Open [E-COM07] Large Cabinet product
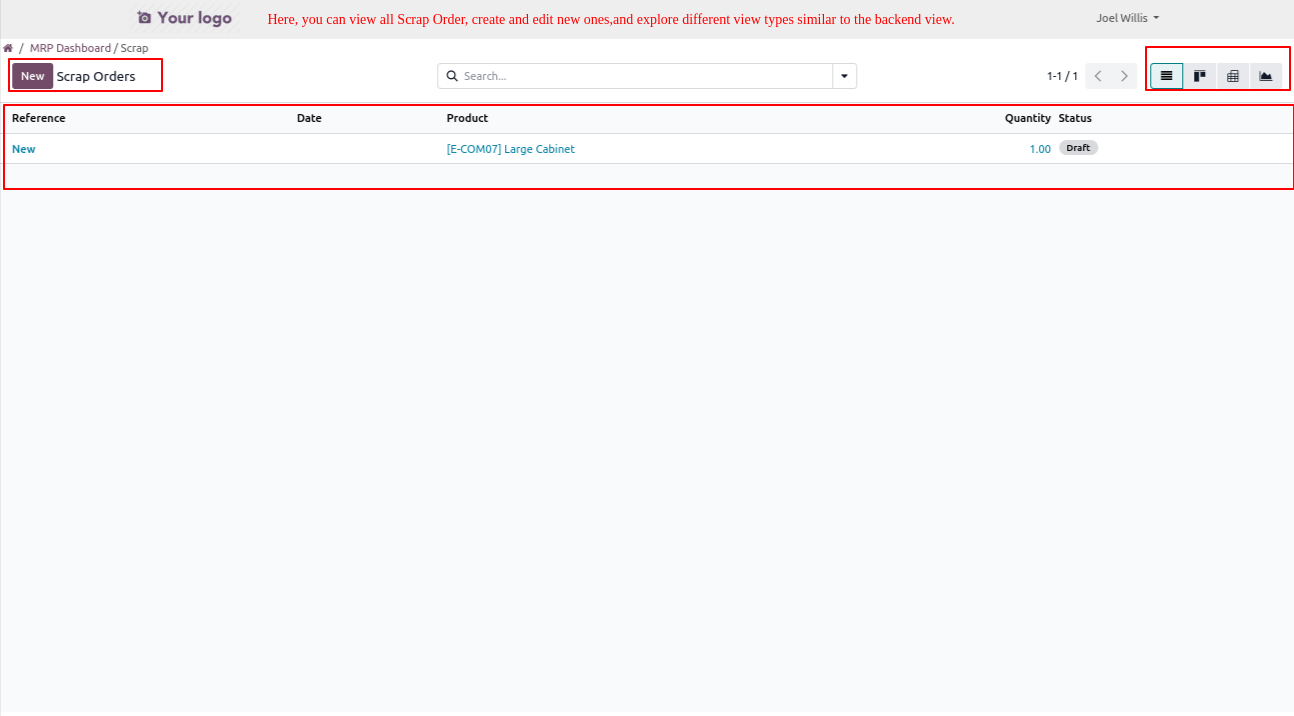This screenshot has width=1294, height=716. tap(511, 149)
